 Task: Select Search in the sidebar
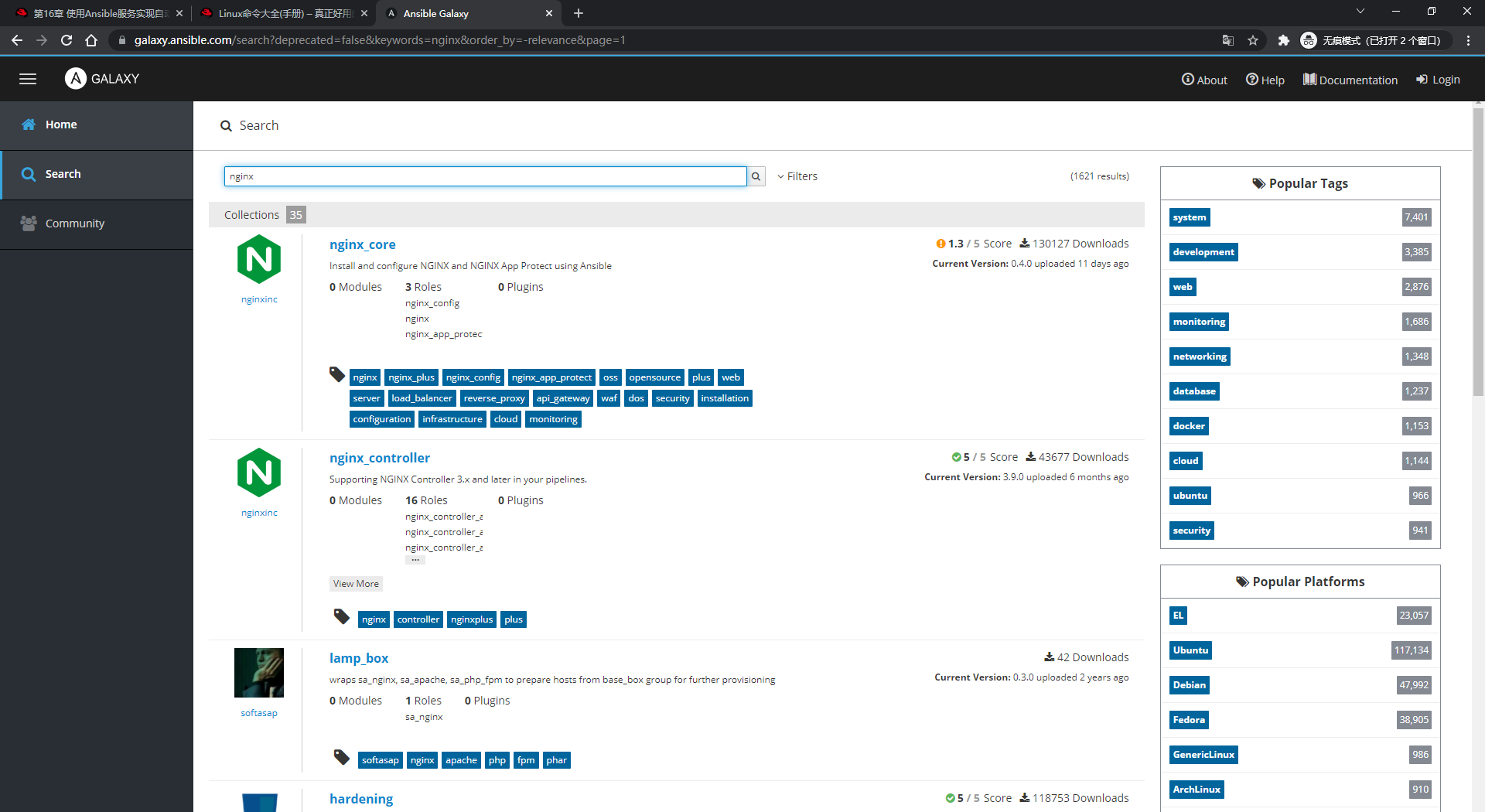coord(97,174)
